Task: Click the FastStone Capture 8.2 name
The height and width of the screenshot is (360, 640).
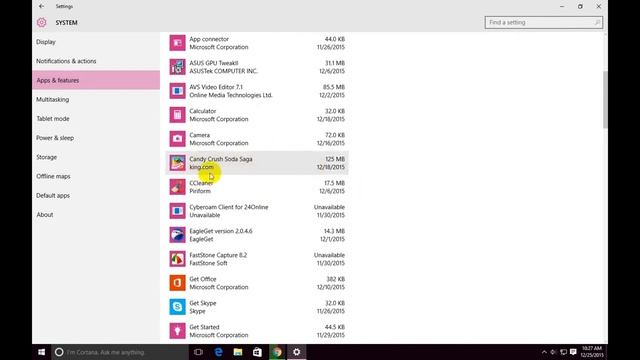Action: coord(218,255)
